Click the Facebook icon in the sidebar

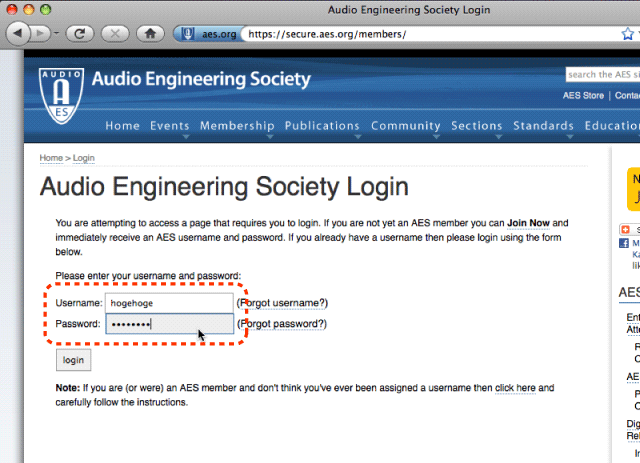[x=624, y=243]
